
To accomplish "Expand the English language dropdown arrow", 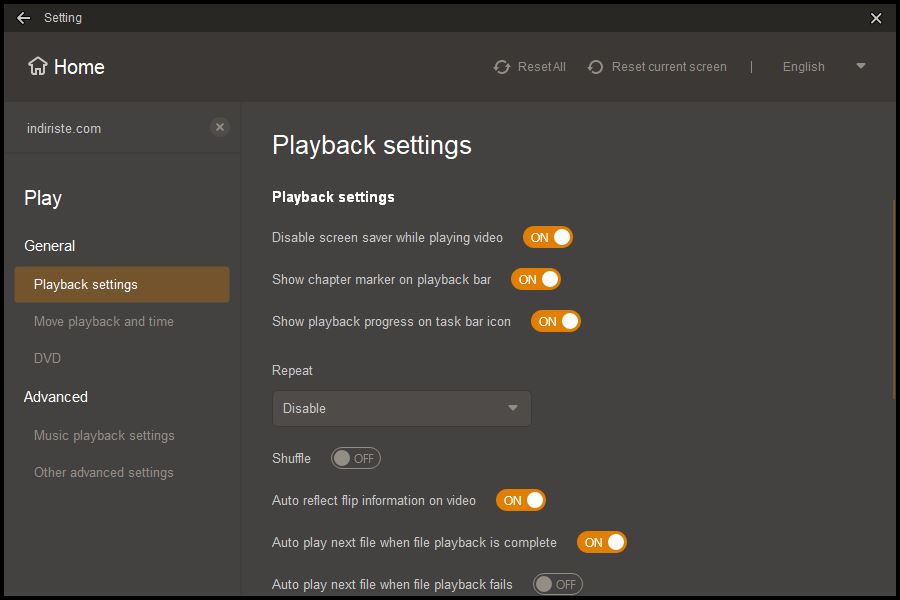I will click(860, 66).
